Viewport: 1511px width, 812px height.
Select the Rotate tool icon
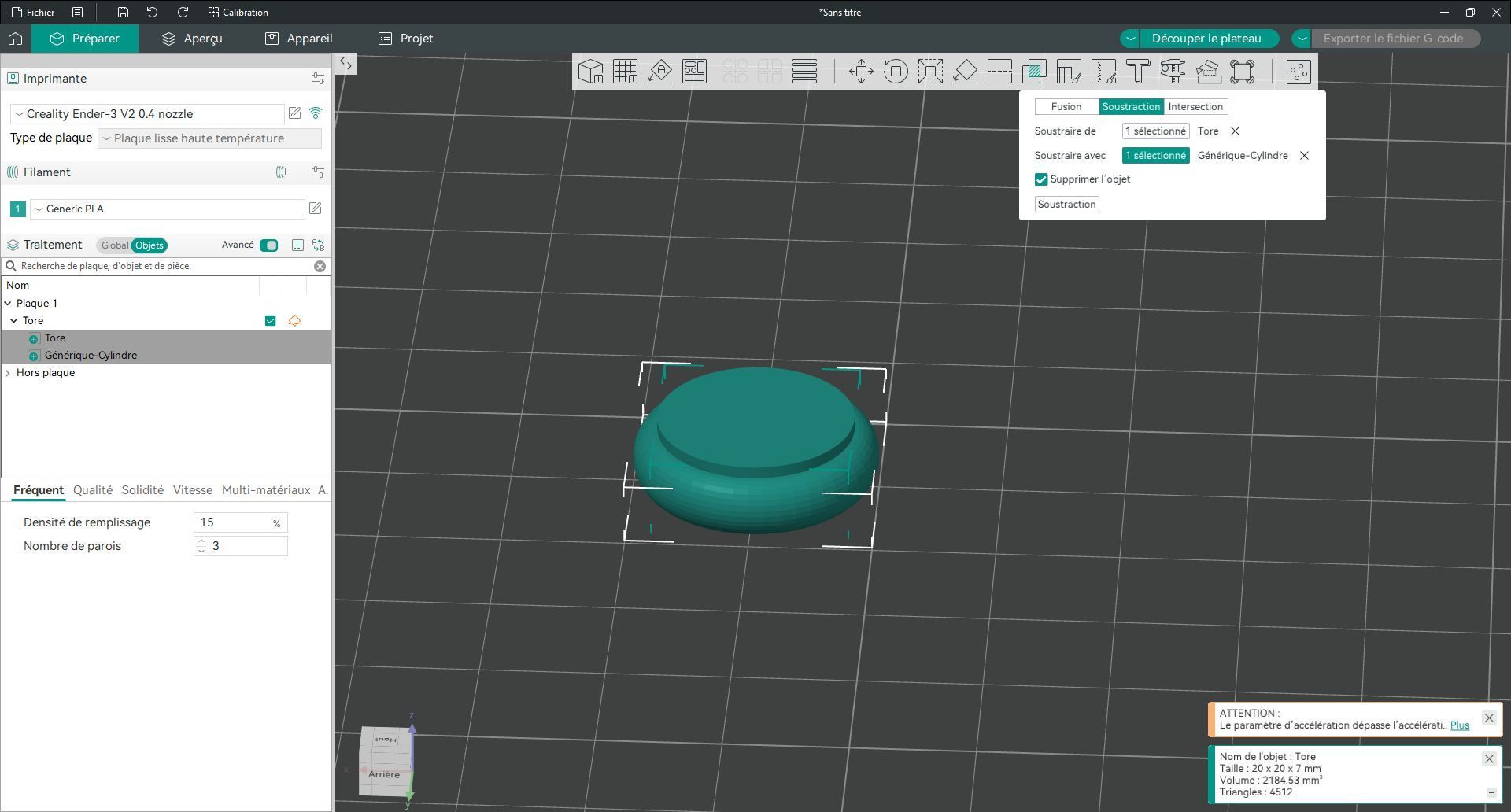(x=896, y=72)
